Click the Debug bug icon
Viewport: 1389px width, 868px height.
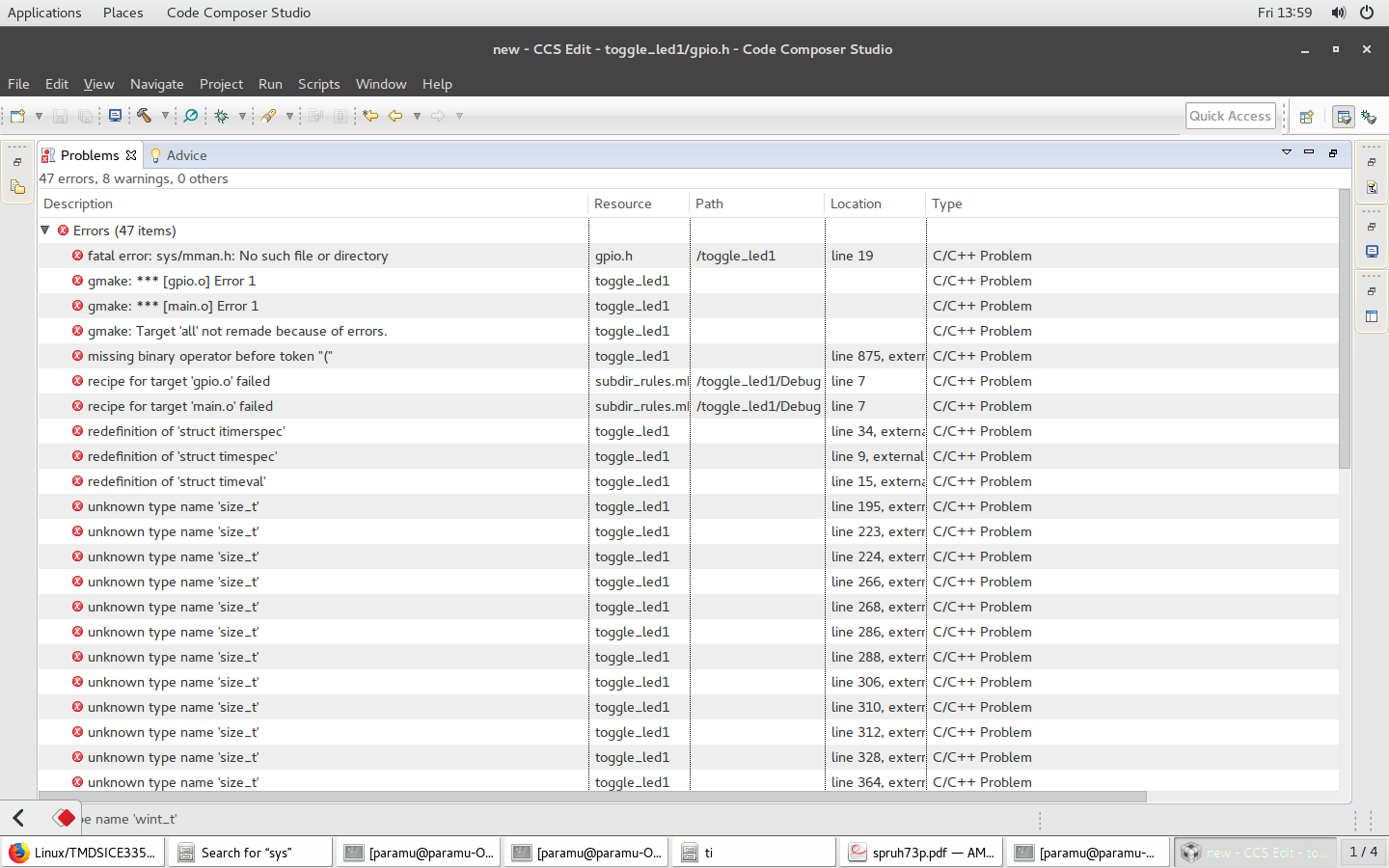pyautogui.click(x=222, y=116)
